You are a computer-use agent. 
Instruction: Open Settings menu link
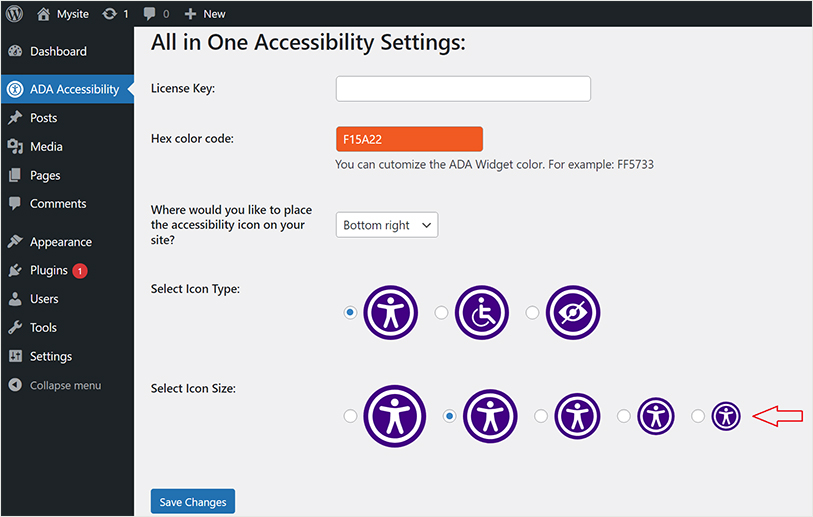click(51, 356)
